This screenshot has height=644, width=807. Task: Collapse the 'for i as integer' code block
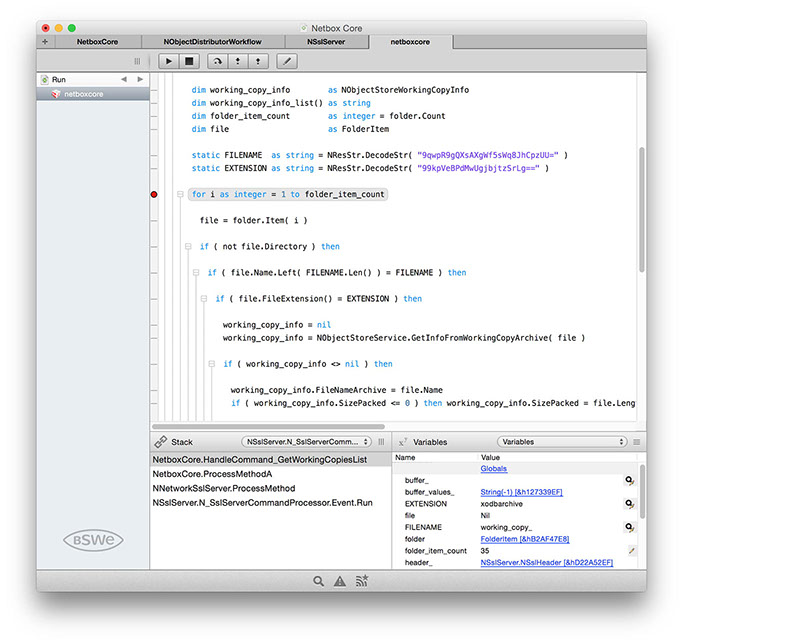pyautogui.click(x=179, y=194)
